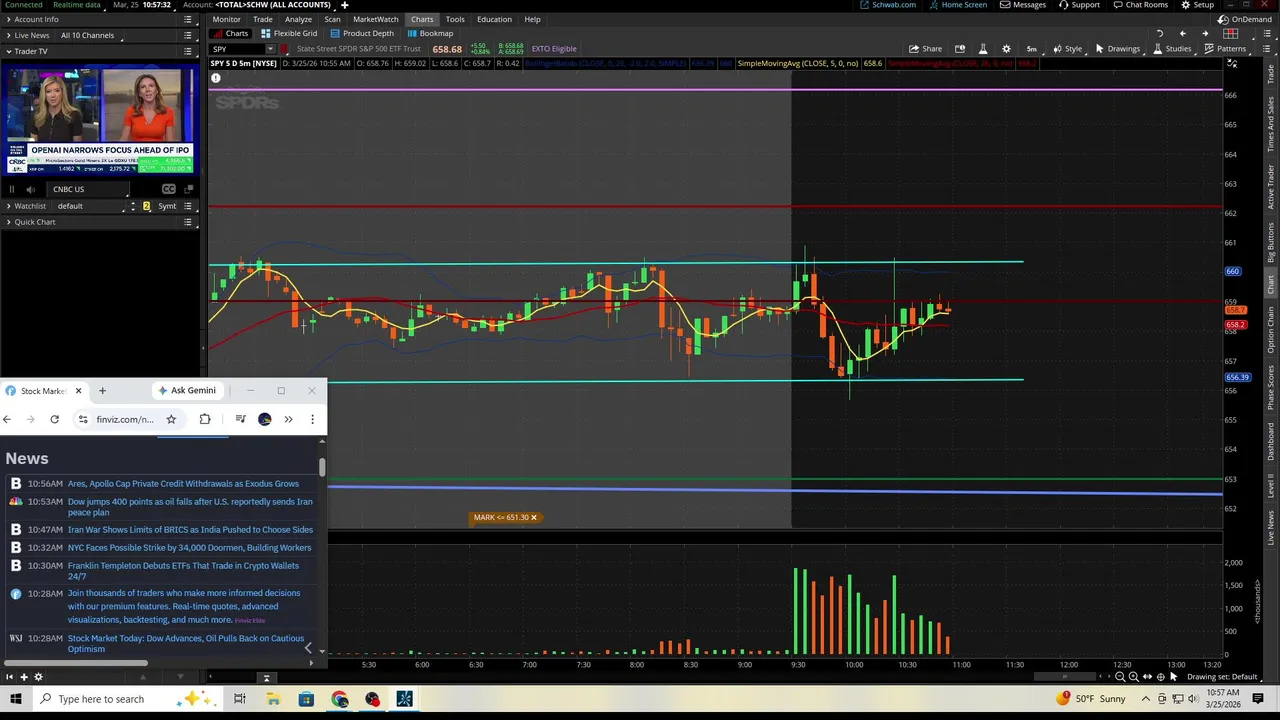Go to Home Screen link

[958, 5]
